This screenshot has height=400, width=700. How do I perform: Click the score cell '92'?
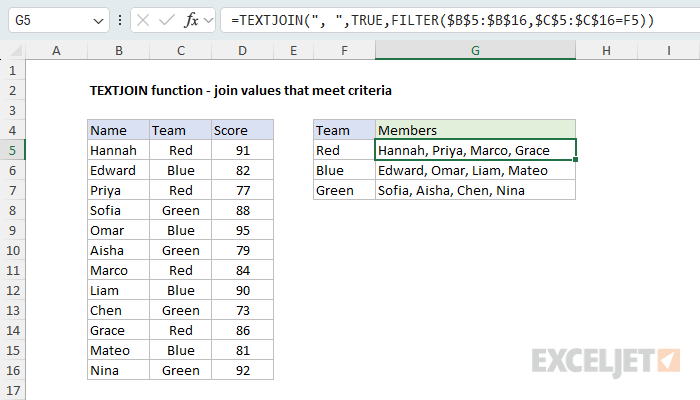click(x=242, y=371)
